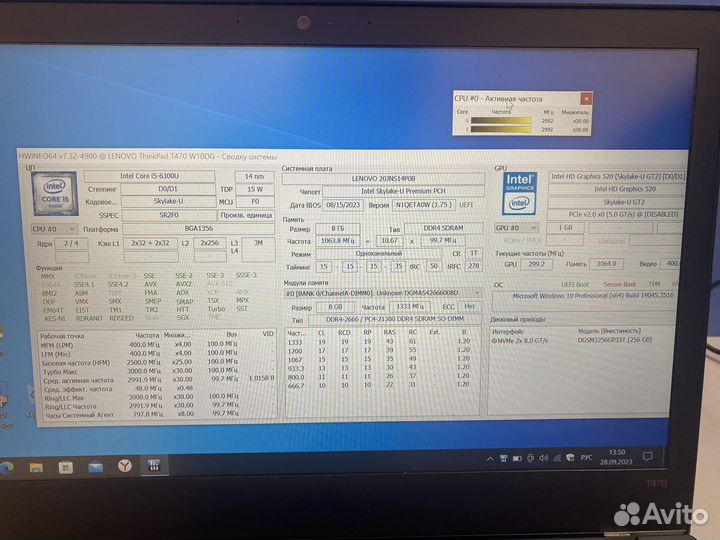This screenshot has width=720, height=540.
Task: Click the Wi-Fi signal tray icon
Action: 557,458
